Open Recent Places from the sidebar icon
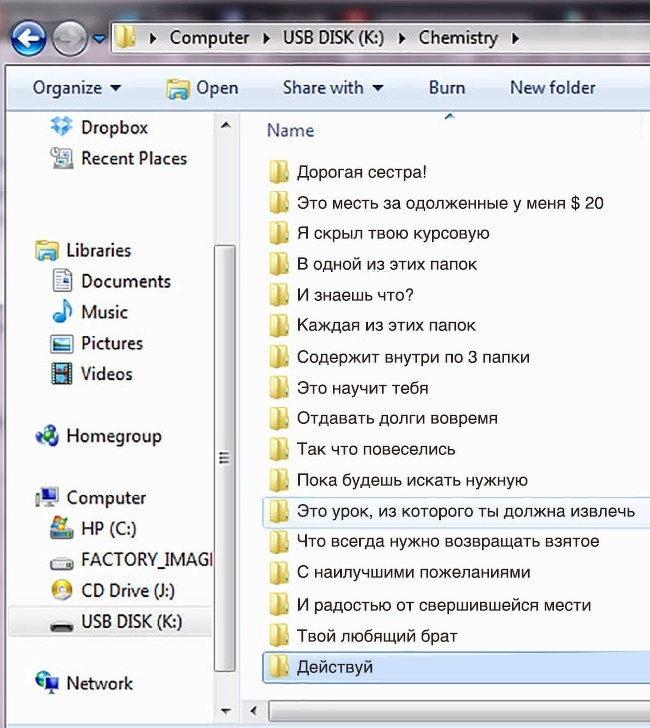Image resolution: width=650 pixels, height=728 pixels. click(62, 158)
